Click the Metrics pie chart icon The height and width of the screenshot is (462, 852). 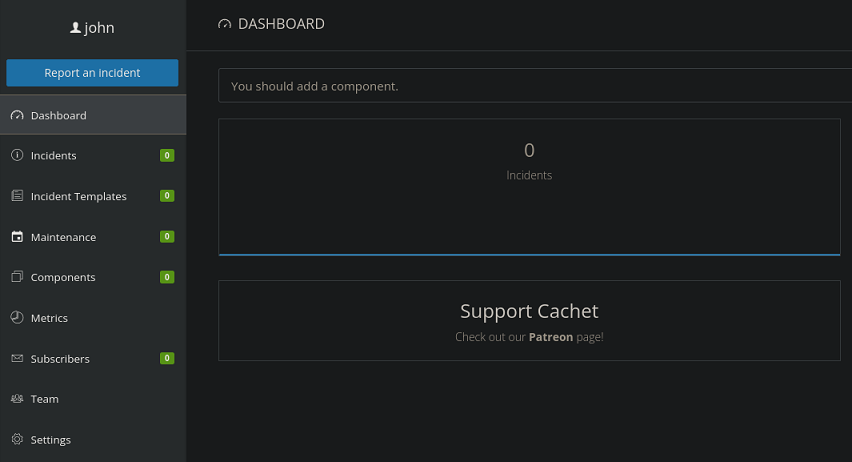(x=17, y=318)
